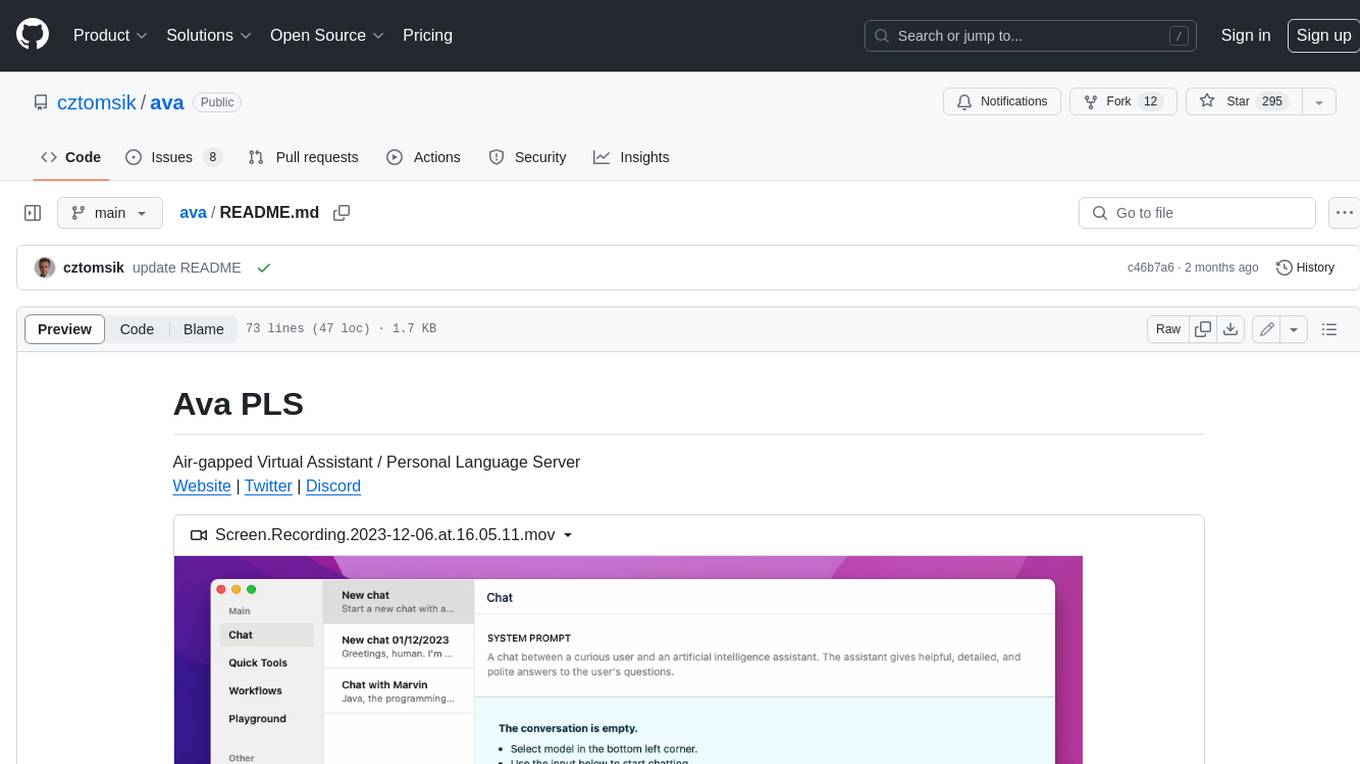Screen dimensions: 1360x764
Task: Download the raw file
Action: (1231, 329)
